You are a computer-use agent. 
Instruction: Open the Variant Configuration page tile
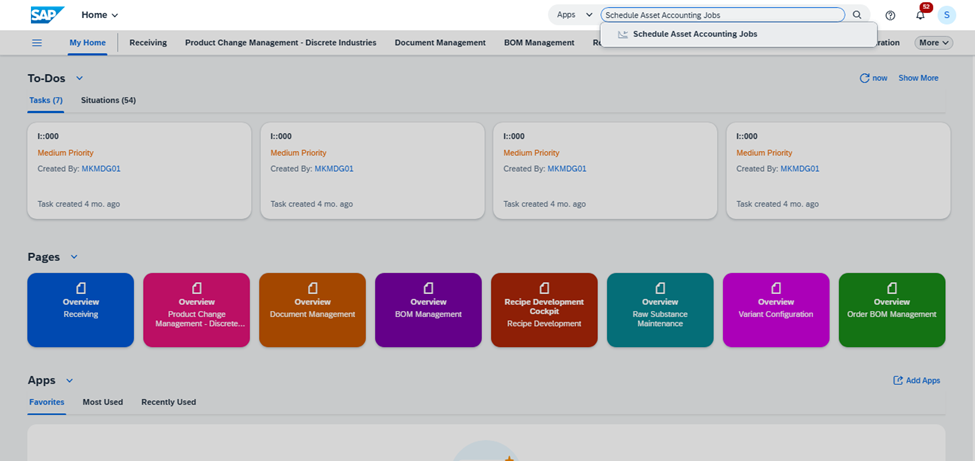[776, 310]
